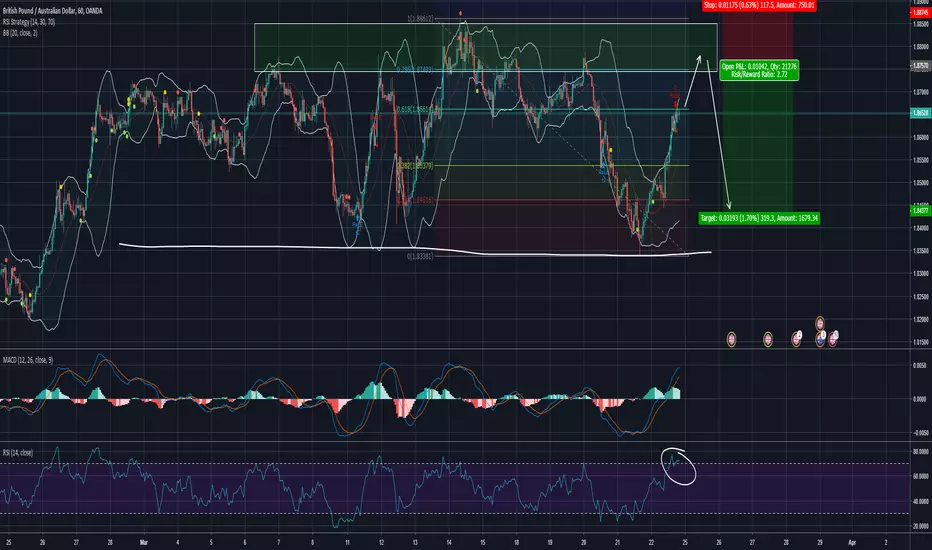Click the 1.83000 price scale value
The image size is (932, 550).
pos(920,274)
